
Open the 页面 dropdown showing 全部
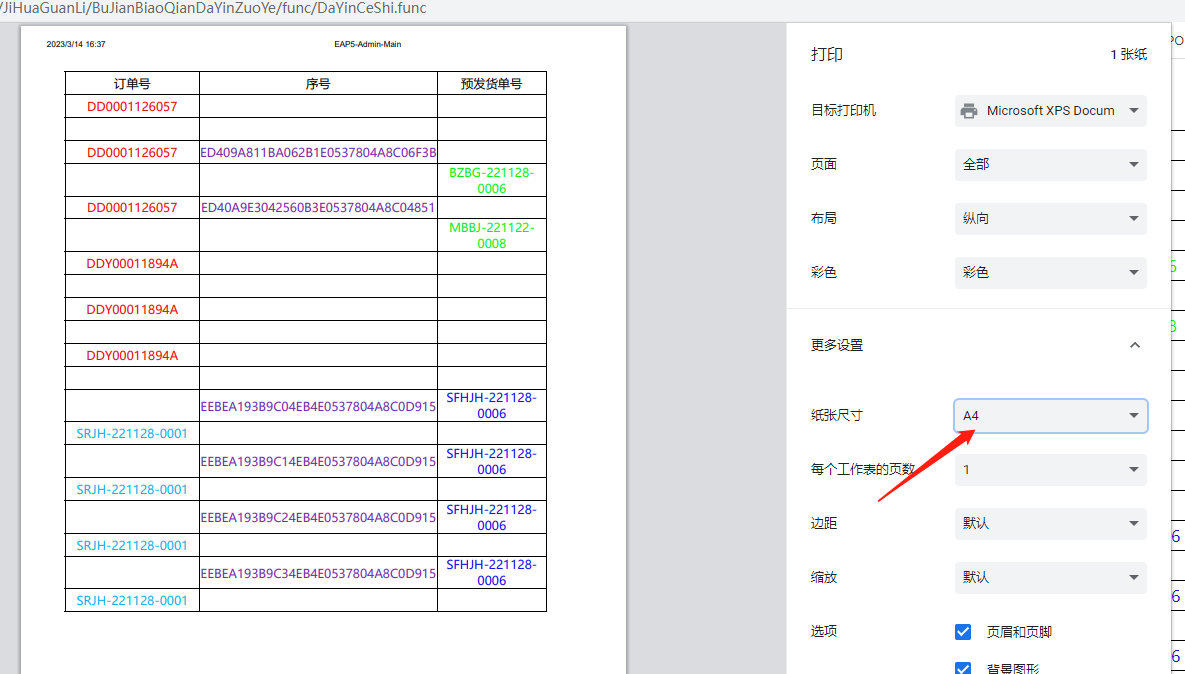click(1050, 164)
